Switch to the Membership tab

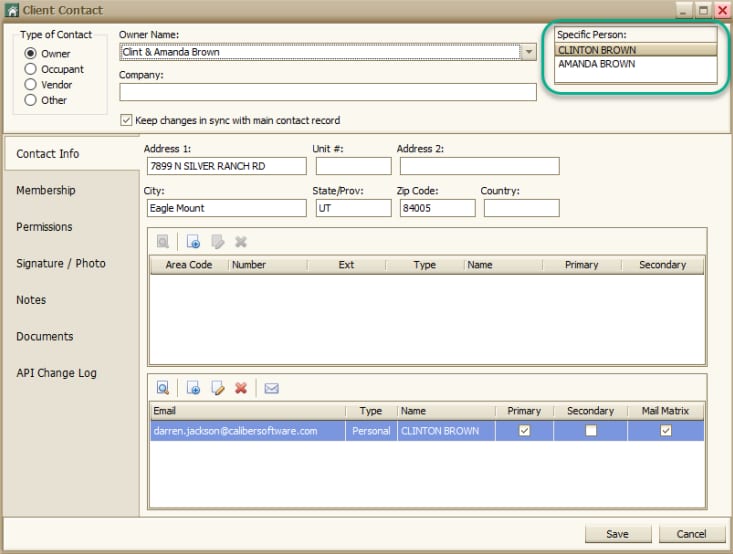[46, 190]
